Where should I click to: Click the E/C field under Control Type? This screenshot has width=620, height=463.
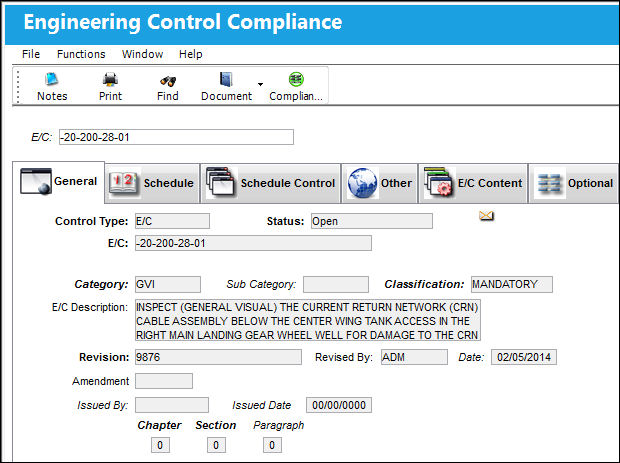[253, 243]
